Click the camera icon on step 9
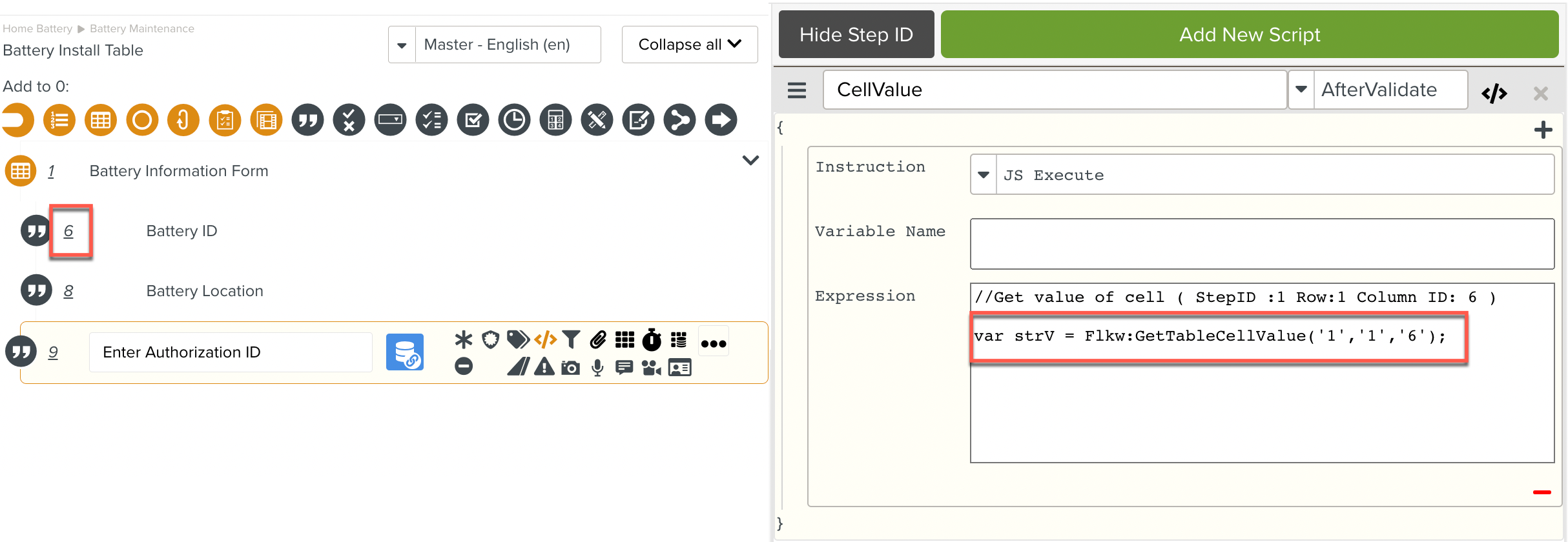 tap(570, 368)
